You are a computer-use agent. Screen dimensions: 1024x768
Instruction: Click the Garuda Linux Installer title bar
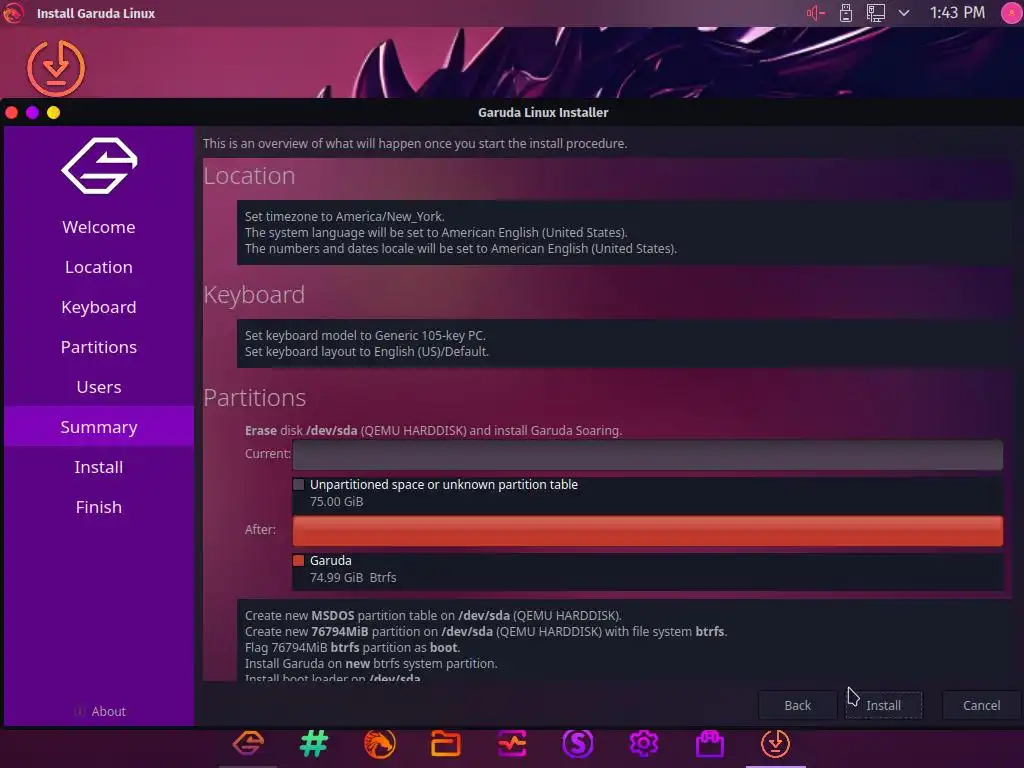pos(543,112)
